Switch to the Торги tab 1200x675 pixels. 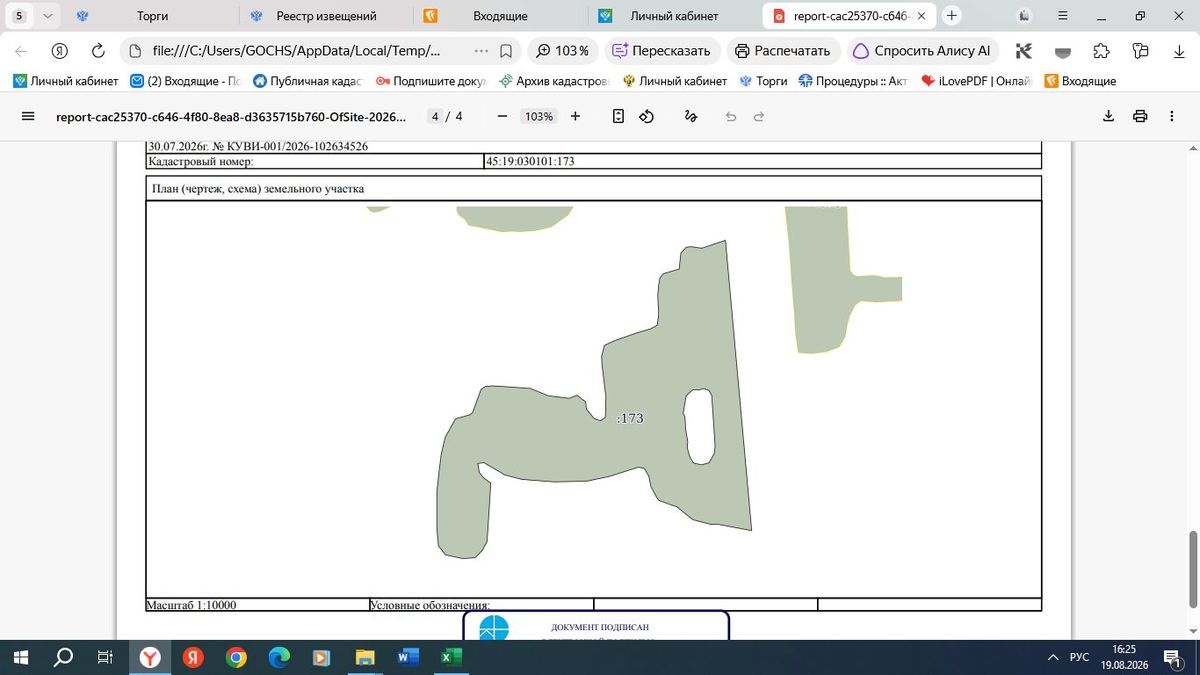point(152,16)
